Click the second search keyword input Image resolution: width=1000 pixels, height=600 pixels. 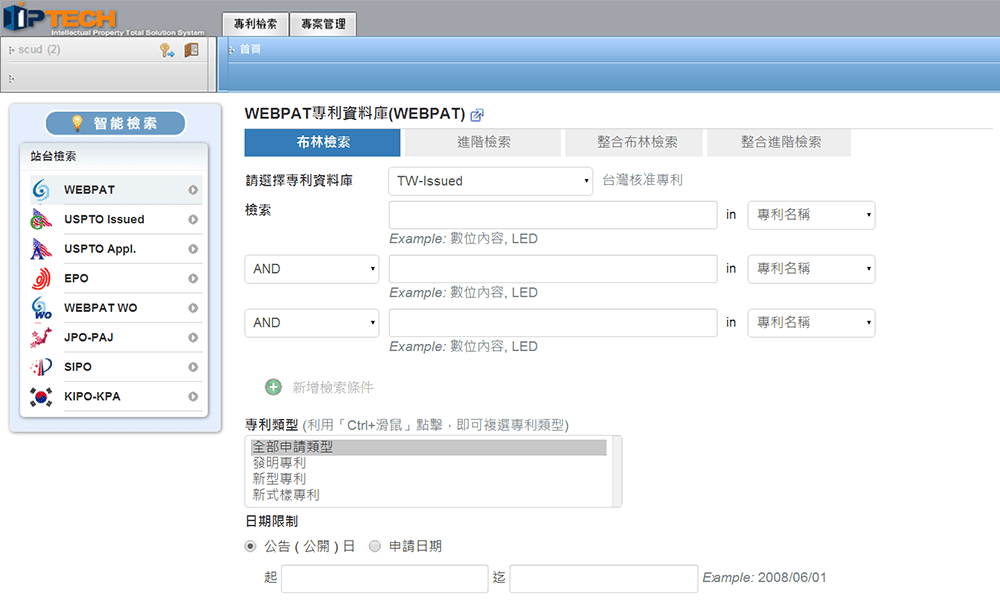coord(553,269)
